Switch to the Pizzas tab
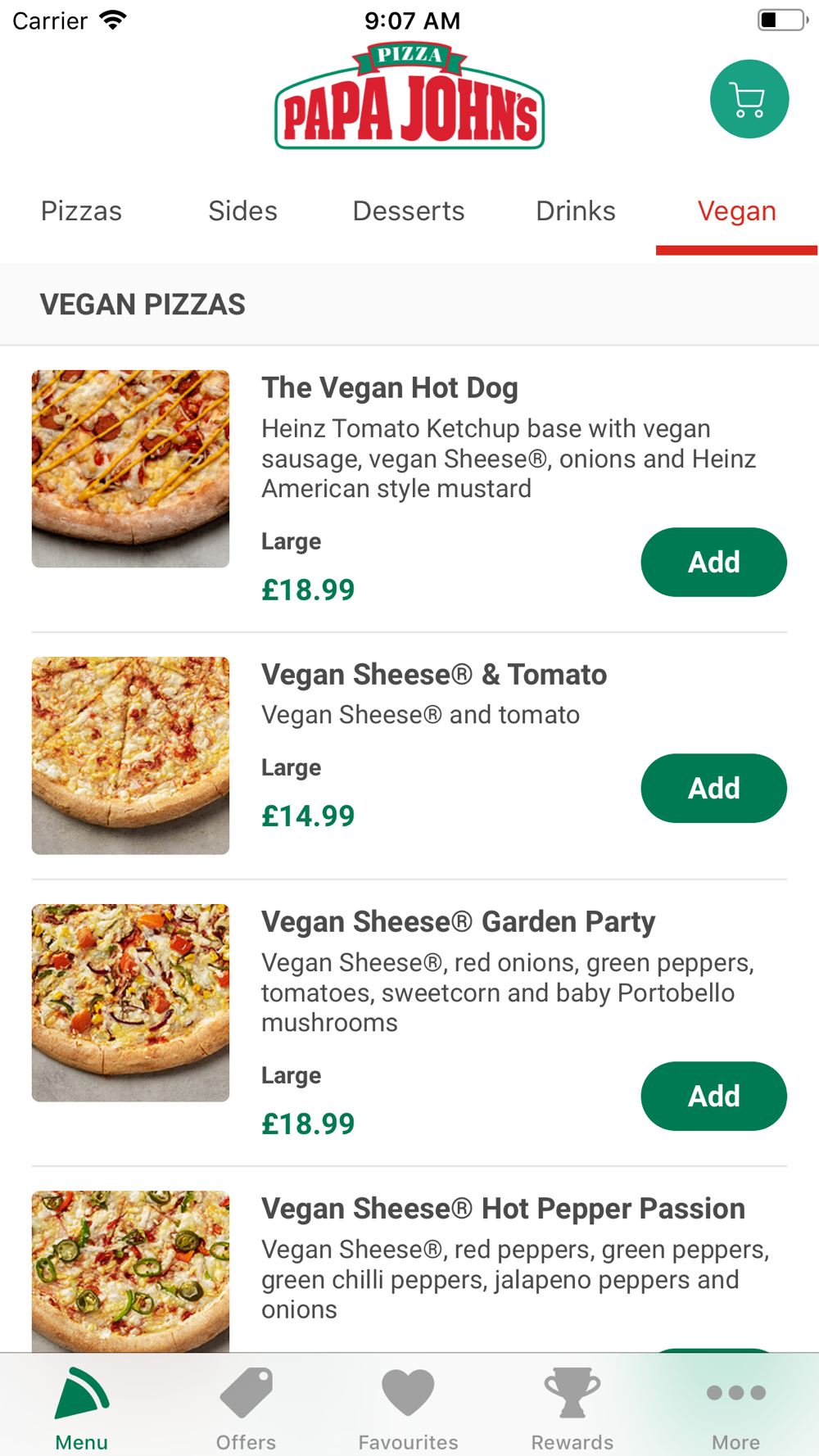The height and width of the screenshot is (1456, 819). coord(81,211)
